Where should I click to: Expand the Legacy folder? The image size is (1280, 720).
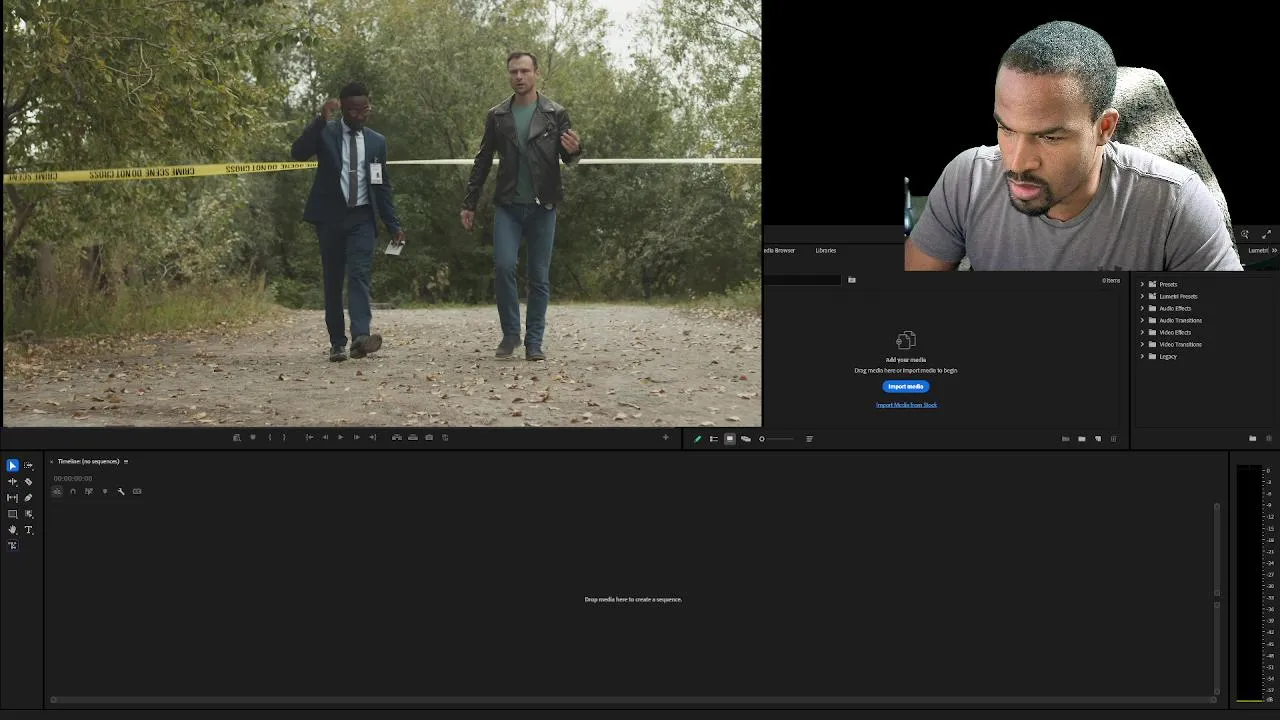(1142, 356)
